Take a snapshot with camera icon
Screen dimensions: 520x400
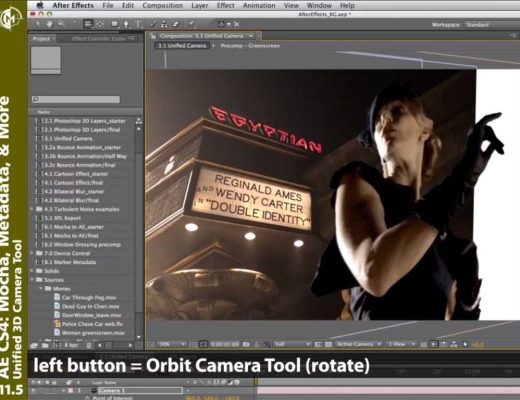tap(246, 344)
